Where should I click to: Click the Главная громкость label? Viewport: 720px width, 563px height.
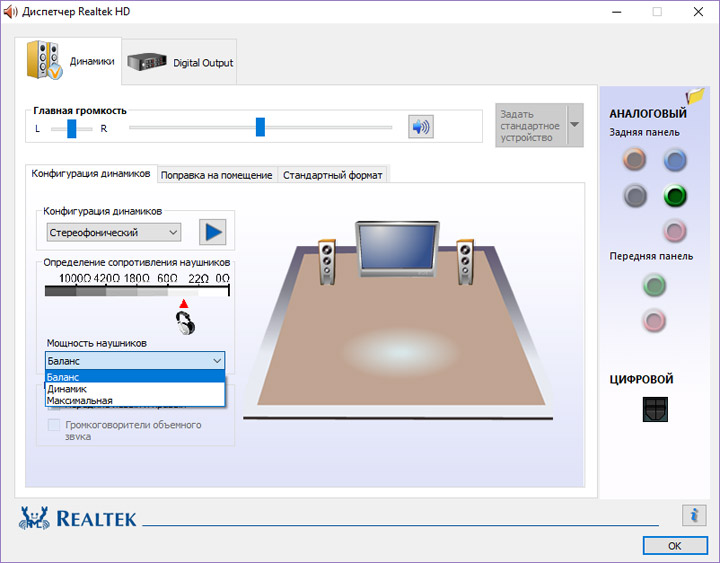80,111
